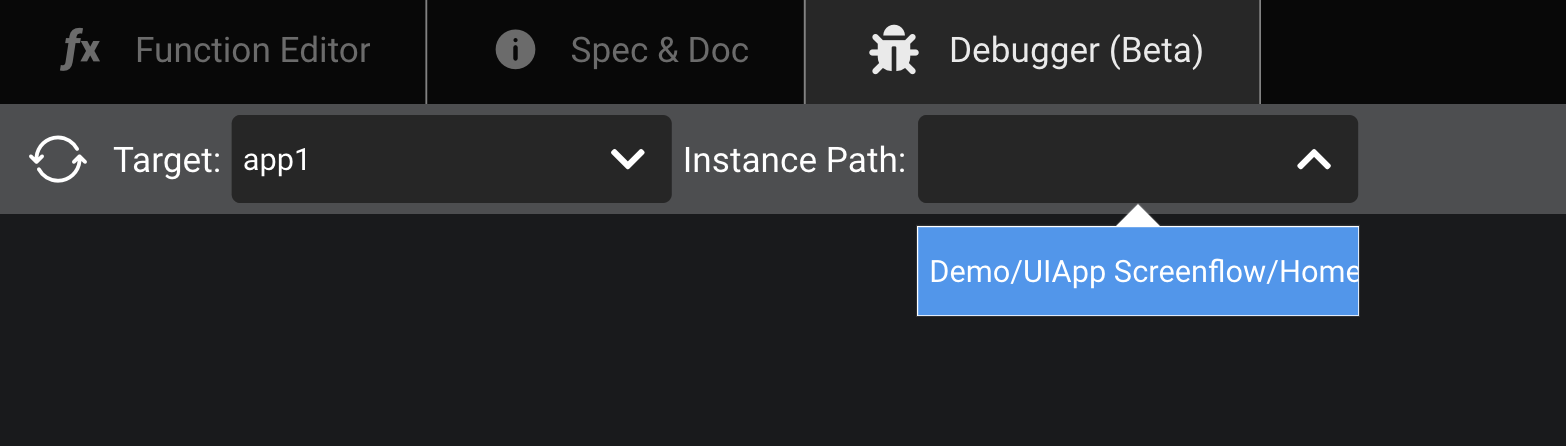Click the Instance Path: label
This screenshot has height=446, width=1566.
794,159
